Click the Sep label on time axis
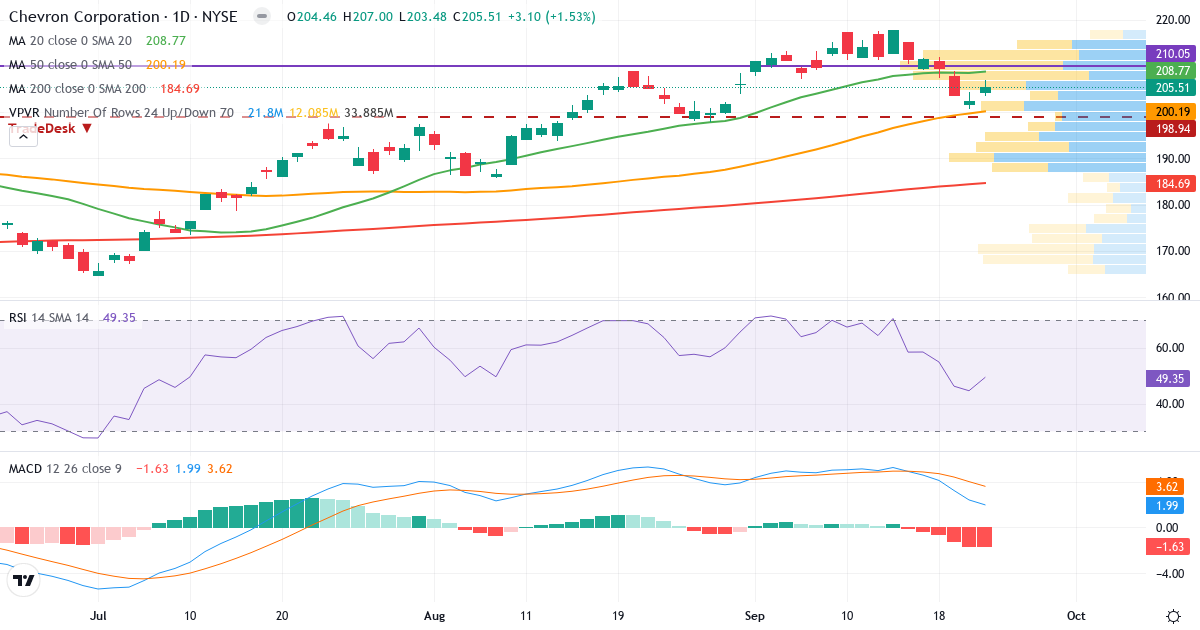 point(754,616)
